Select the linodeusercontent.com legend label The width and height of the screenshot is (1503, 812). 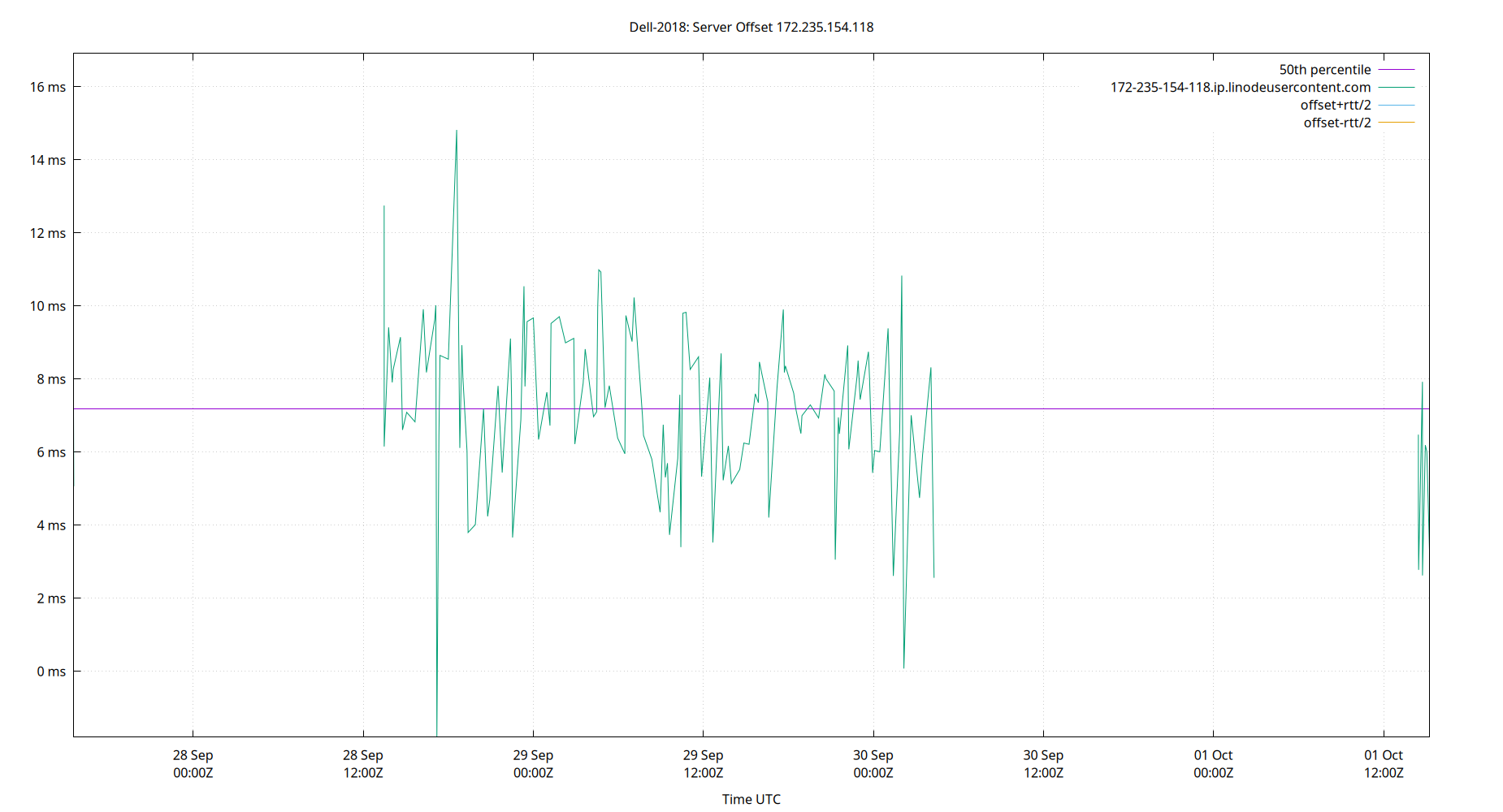click(1241, 88)
